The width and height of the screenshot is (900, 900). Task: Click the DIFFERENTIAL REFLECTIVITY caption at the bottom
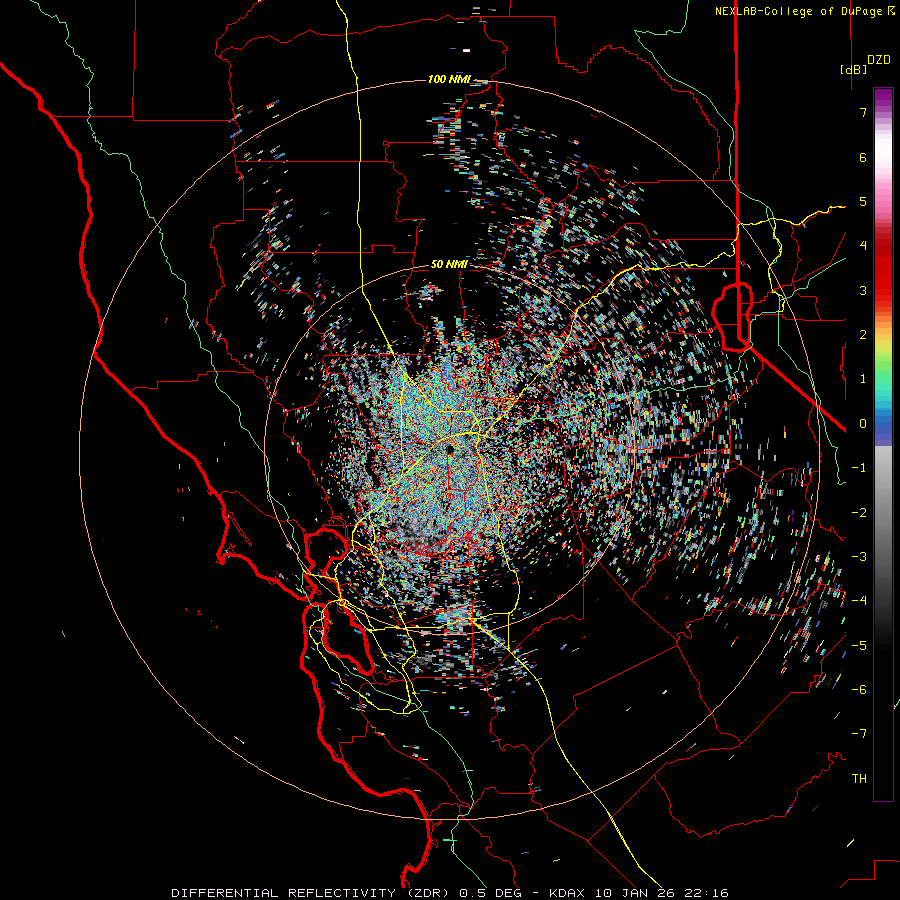click(450, 893)
